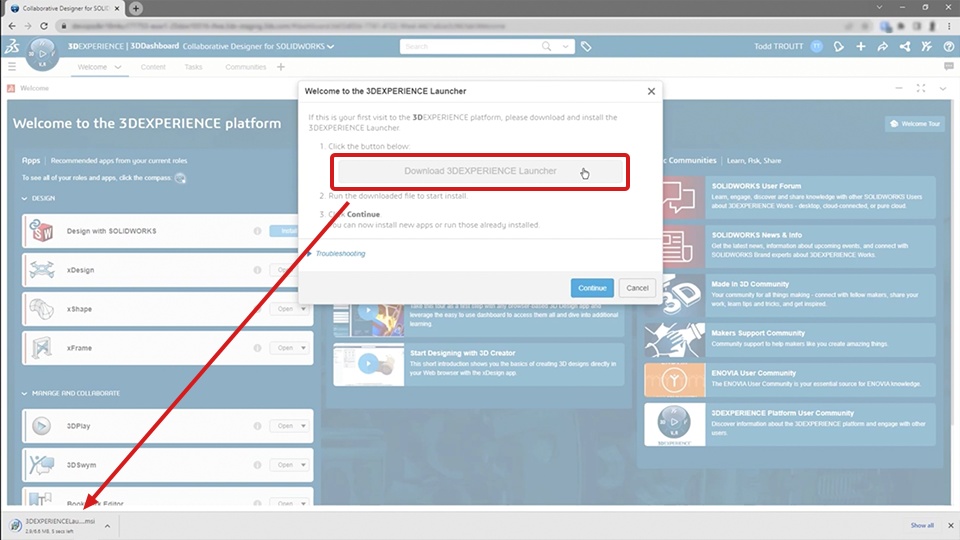This screenshot has height=540, width=960.
Task: Open download item options chevron
Action: click(x=107, y=526)
